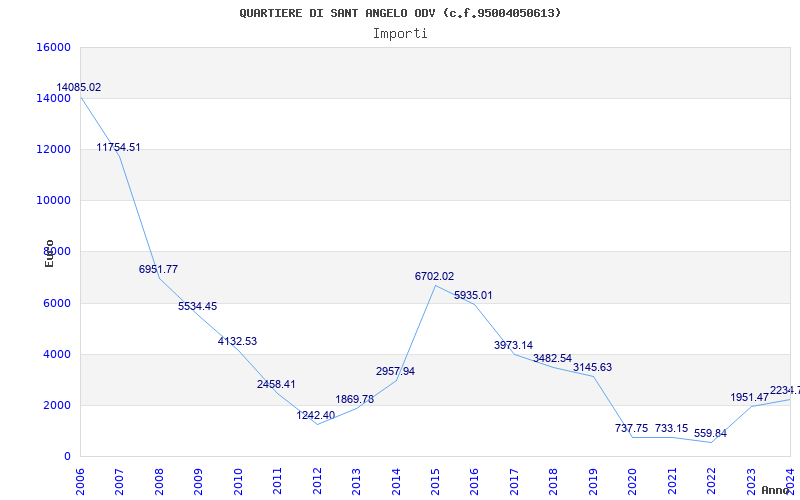Click the 2021 x-axis year label
Viewport: 800px width, 500px height.
tap(672, 481)
